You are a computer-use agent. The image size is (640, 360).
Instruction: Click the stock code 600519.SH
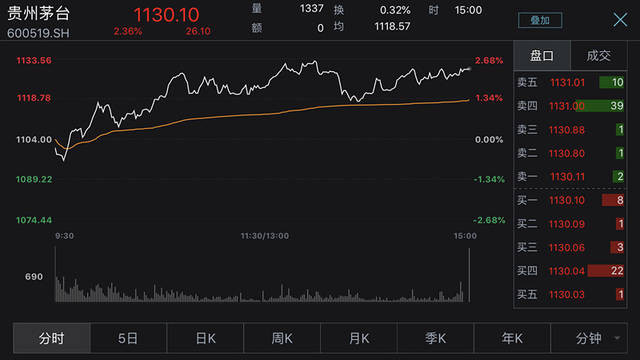(38, 33)
